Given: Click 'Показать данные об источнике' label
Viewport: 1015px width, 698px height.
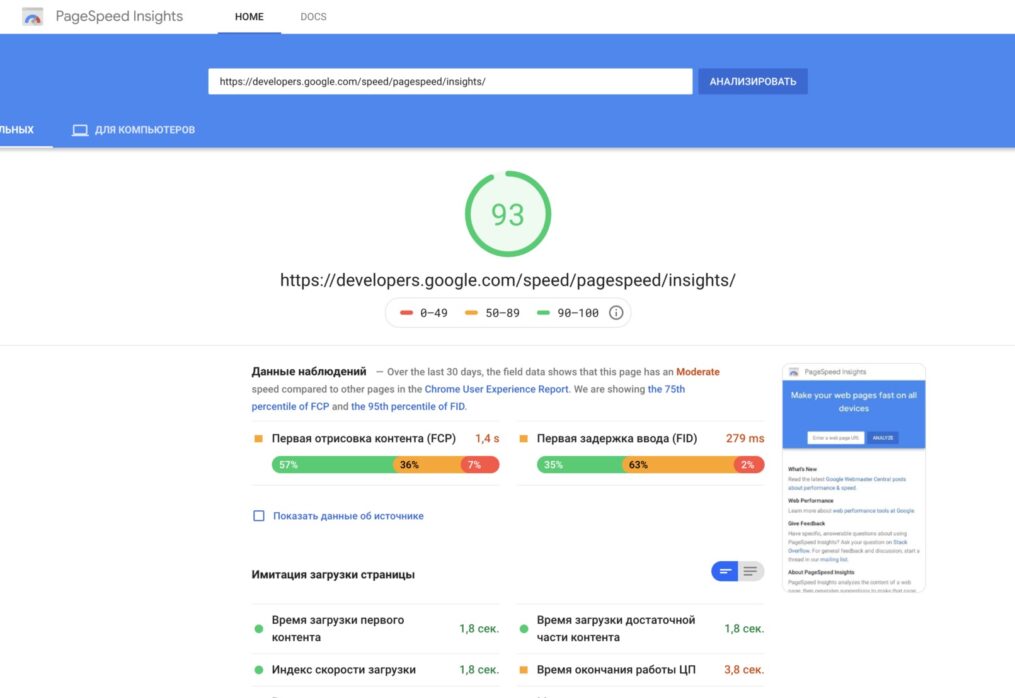Looking at the screenshot, I should tap(348, 516).
